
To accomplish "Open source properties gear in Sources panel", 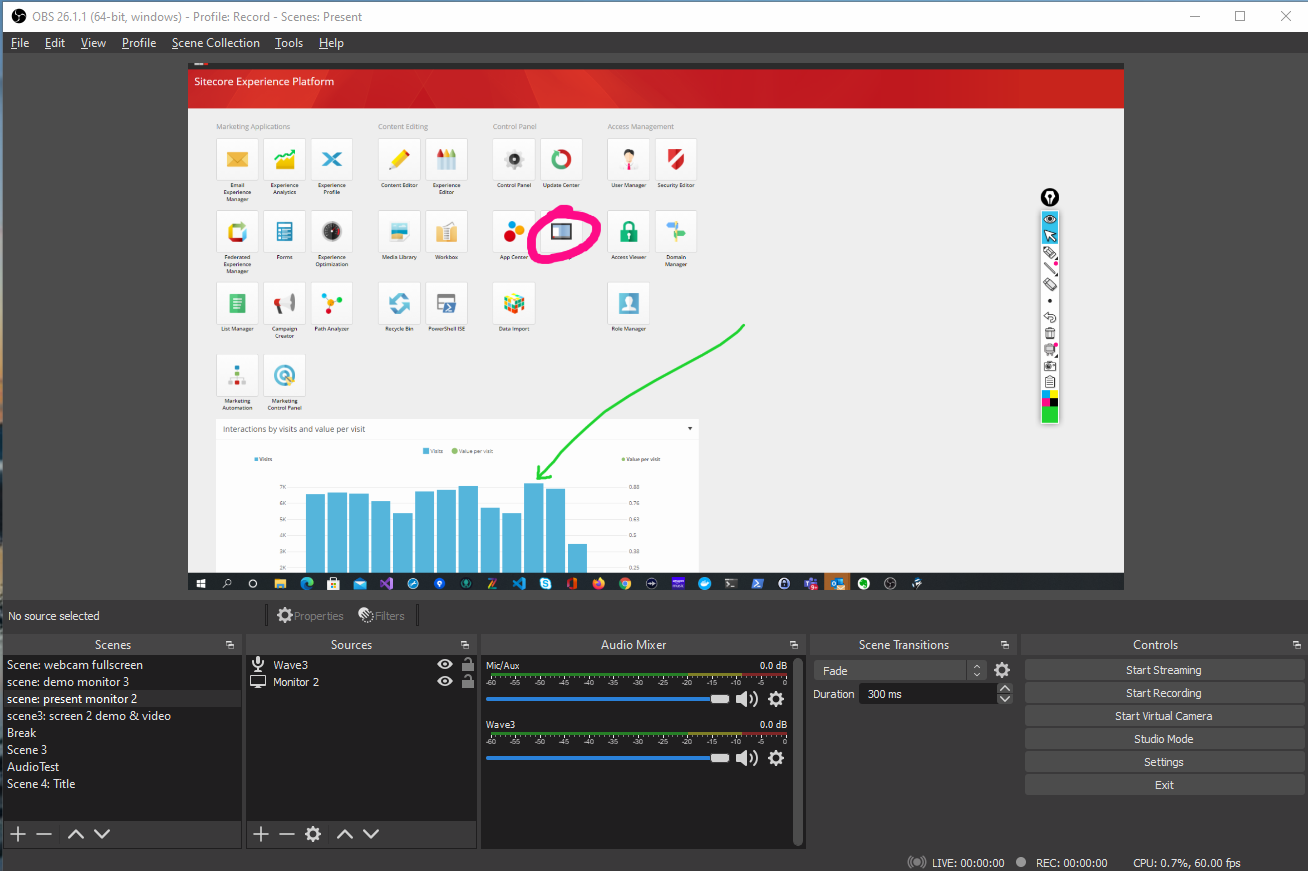I will 313,834.
